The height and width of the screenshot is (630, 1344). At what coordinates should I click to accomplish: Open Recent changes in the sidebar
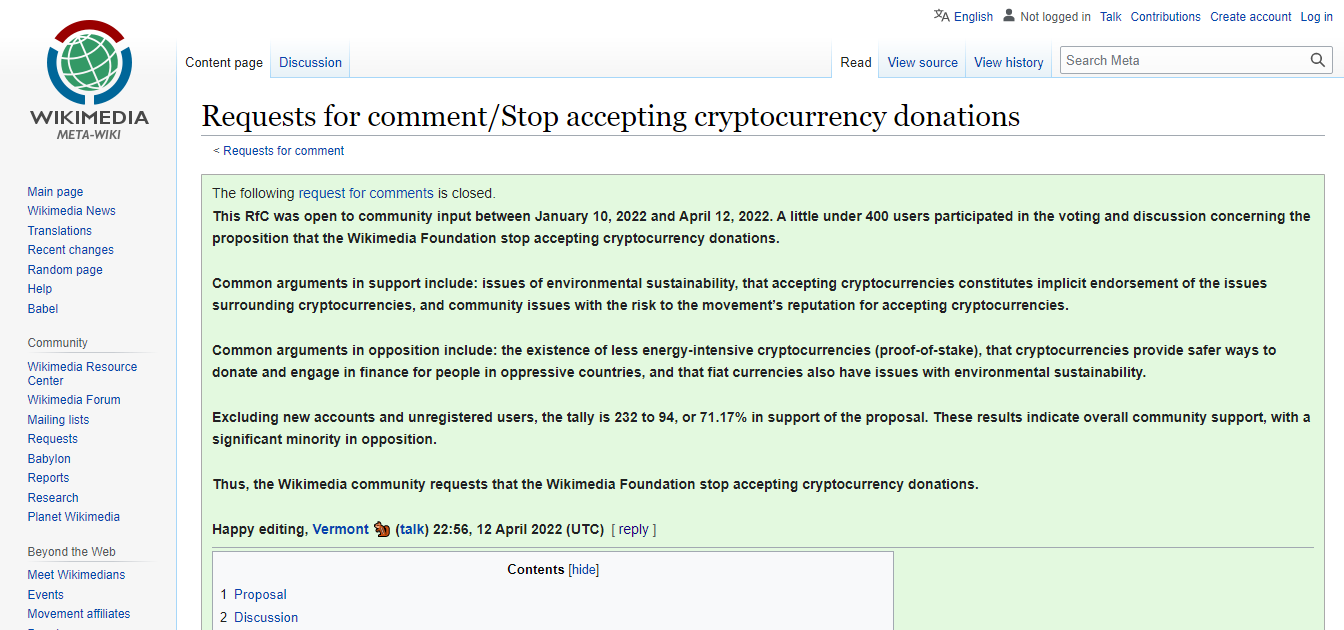70,250
